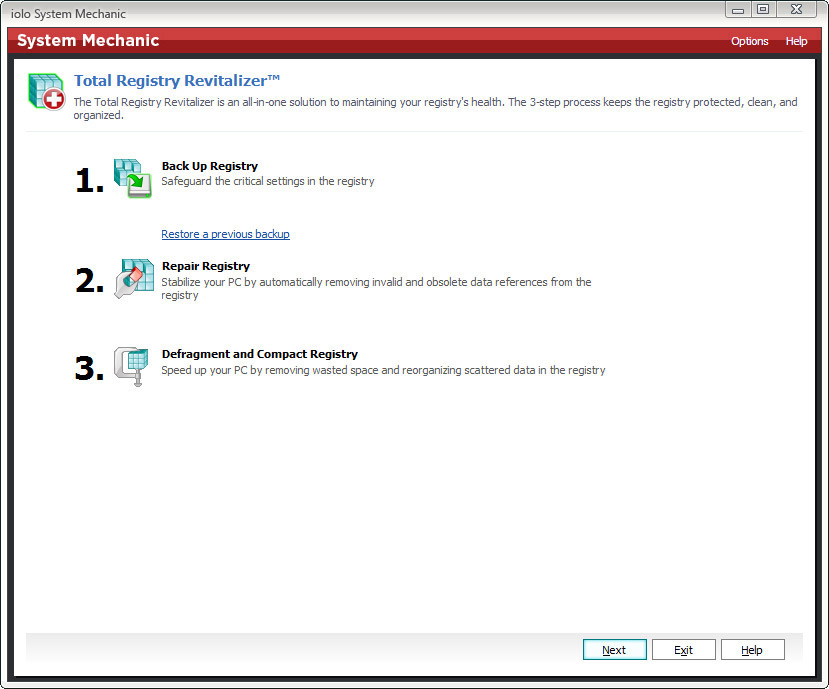
Task: Minimize the iolo System Mechanic window
Action: (738, 10)
